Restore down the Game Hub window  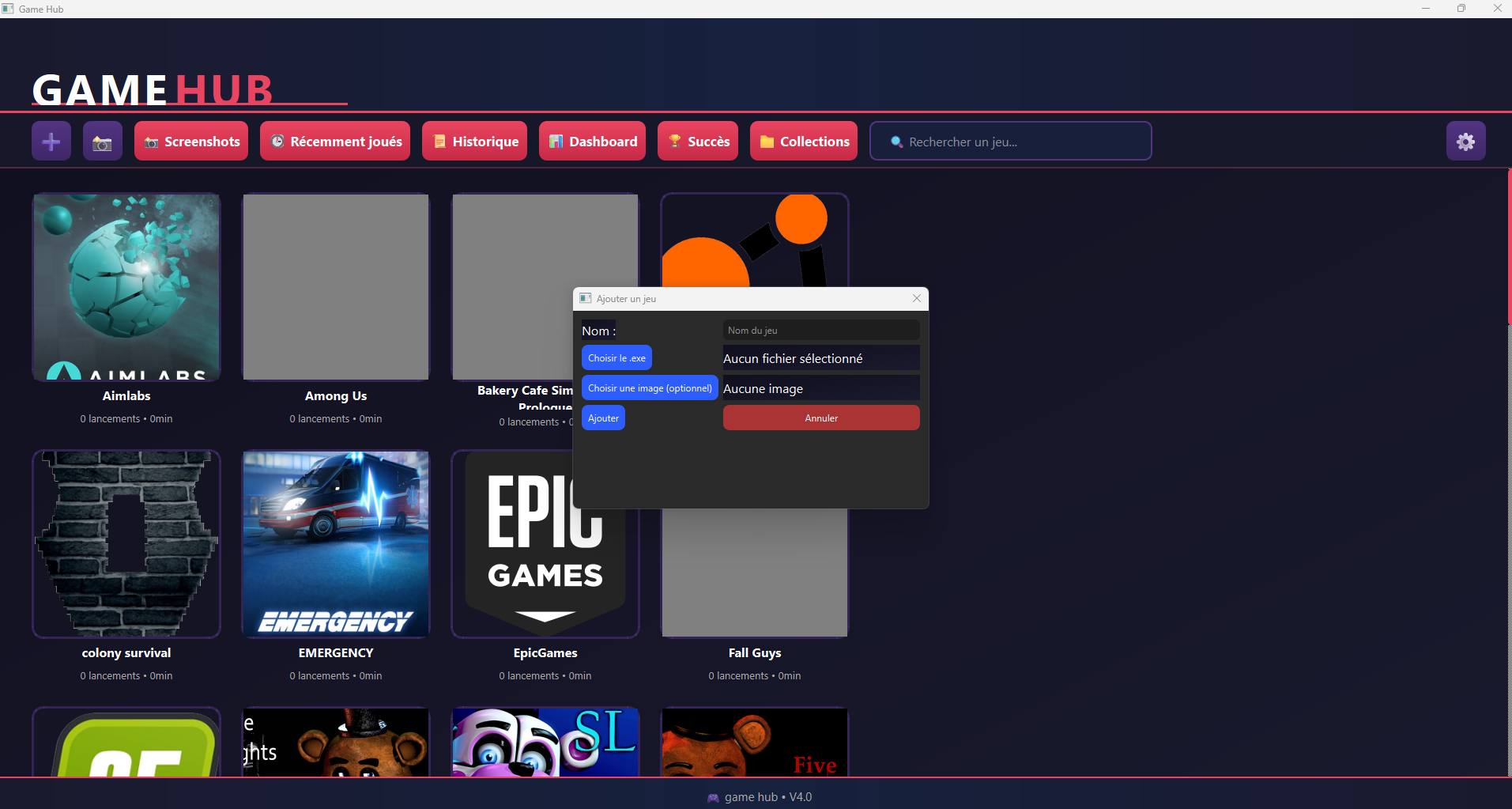tap(1461, 9)
